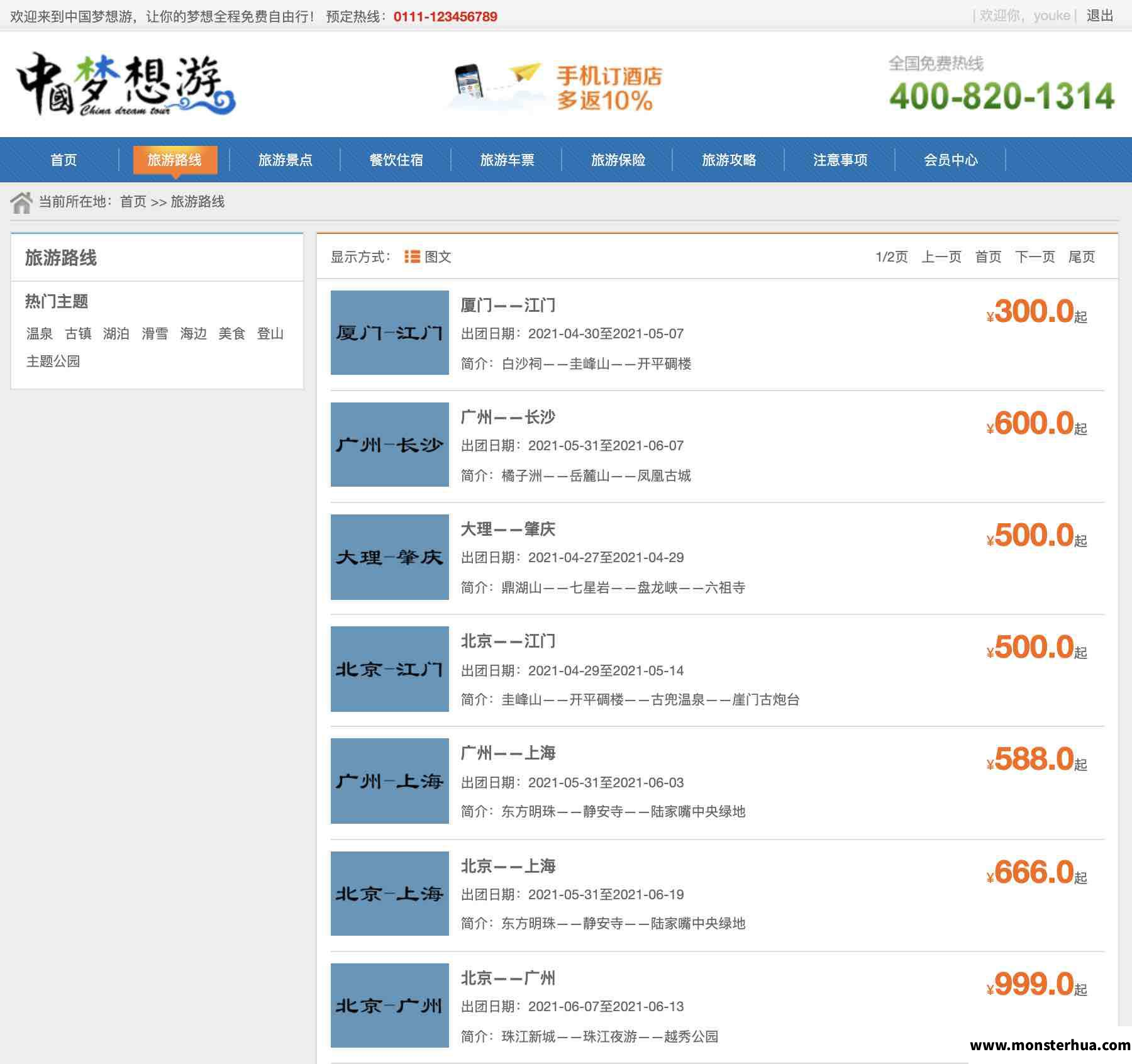This screenshot has width=1132, height=1064.
Task: Switch to the 旅游车票 menu item
Action: tap(507, 160)
